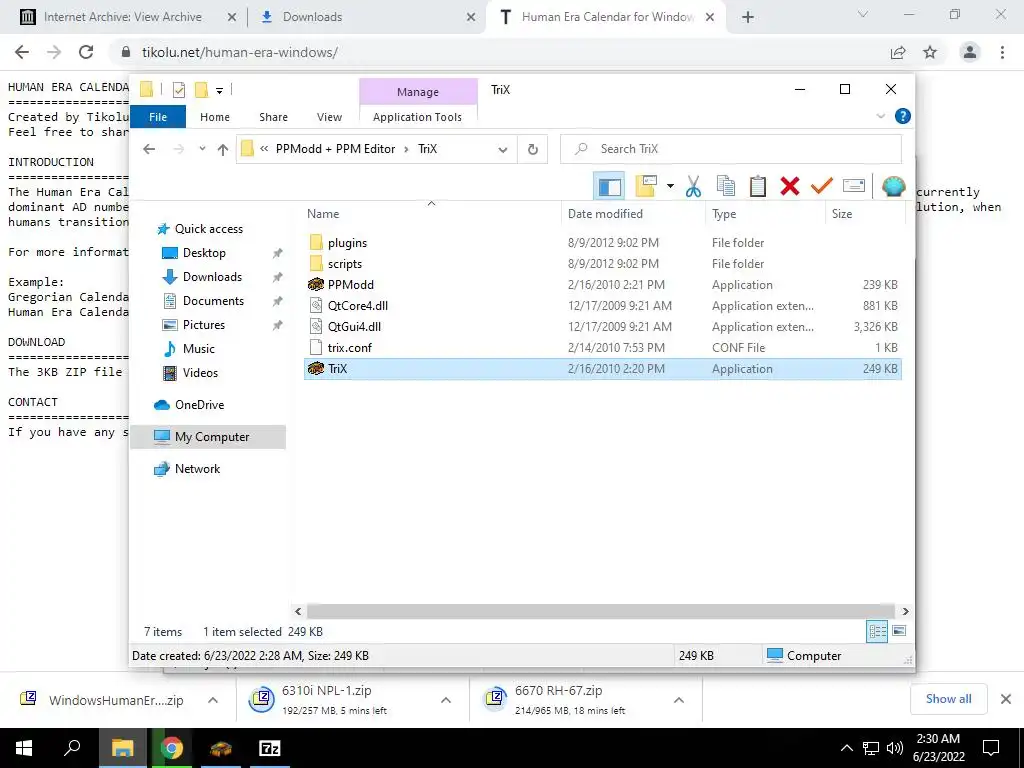Open Desktop in navigation pane

(204, 253)
